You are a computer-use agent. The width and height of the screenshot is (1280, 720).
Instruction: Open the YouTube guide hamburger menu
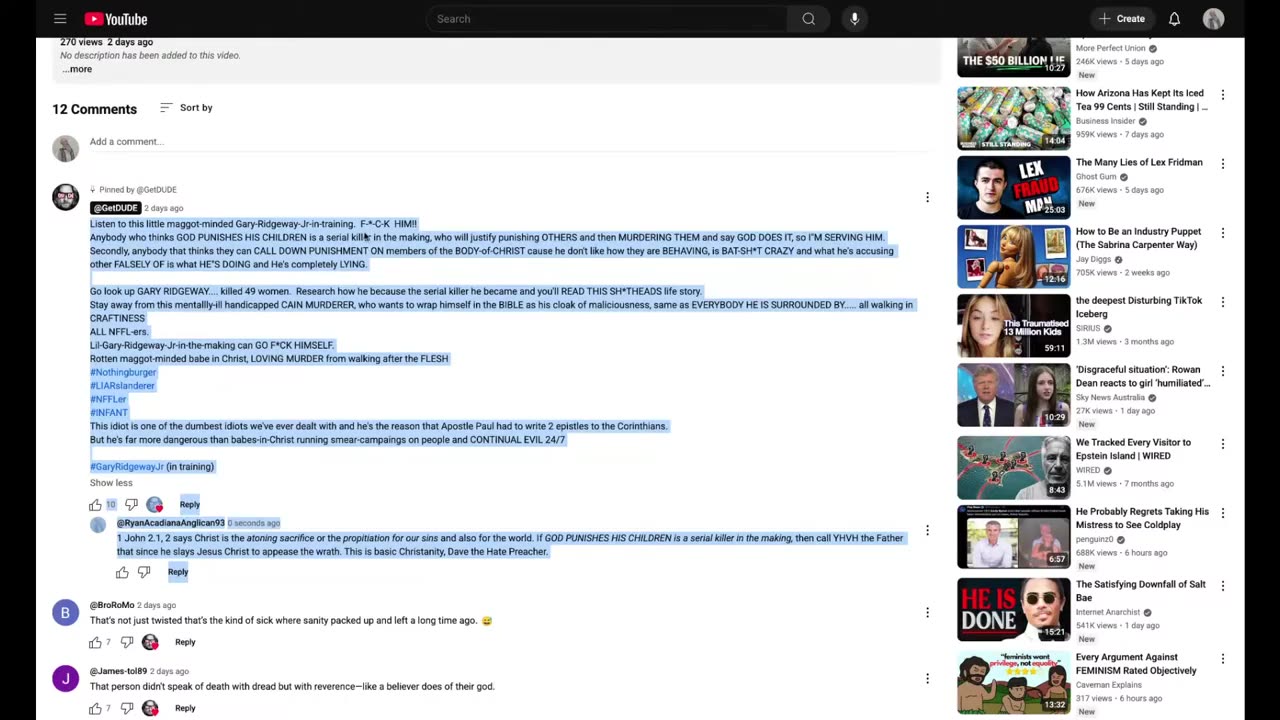(x=60, y=19)
